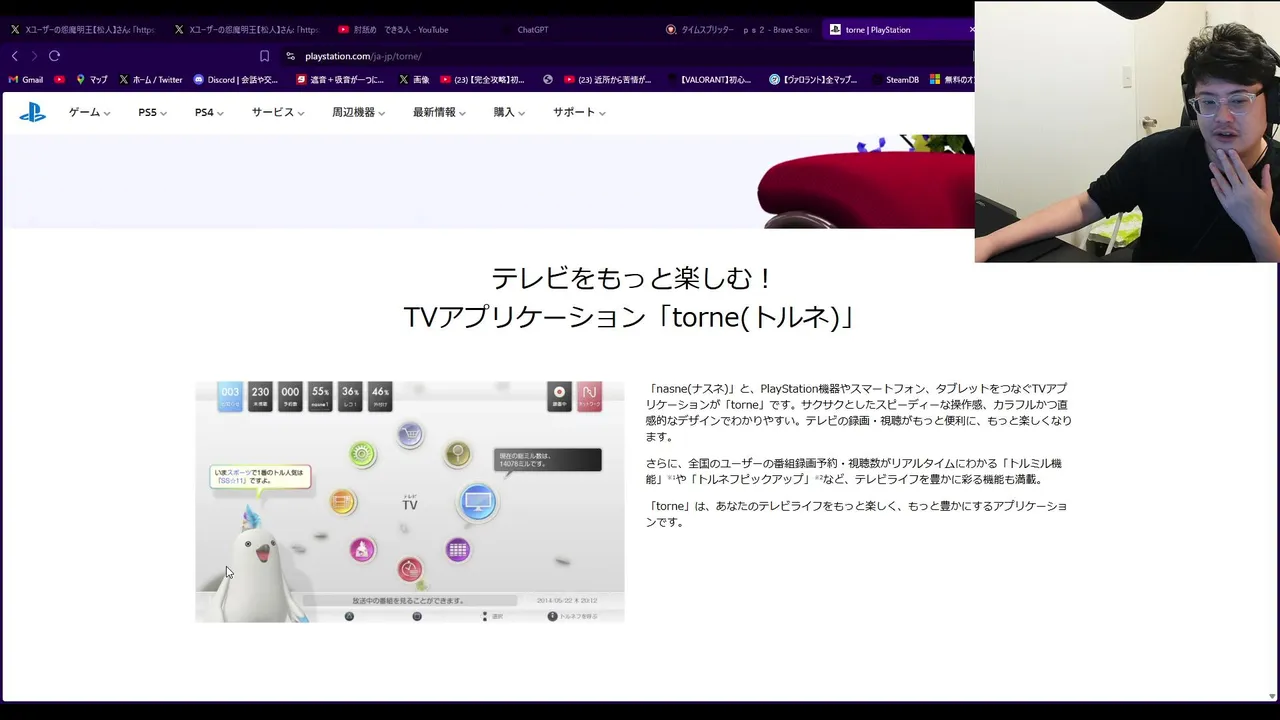Viewport: 1280px width, 720px height.
Task: Open site info icon in address bar
Action: pos(290,56)
